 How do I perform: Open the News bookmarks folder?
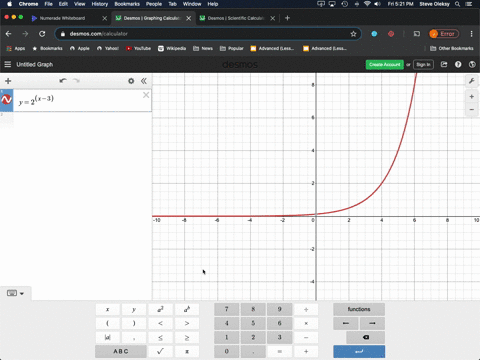203,48
